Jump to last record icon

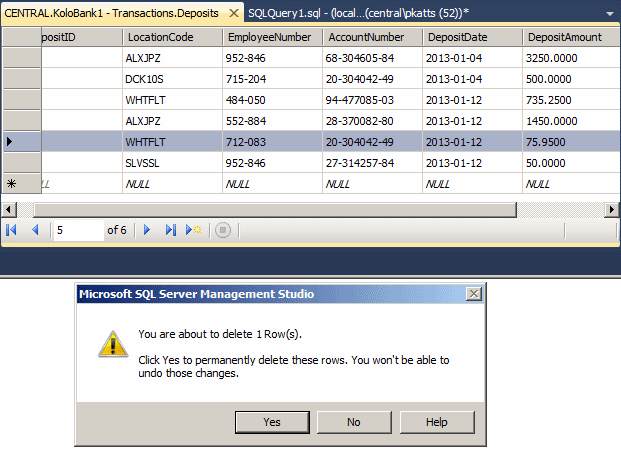point(170,230)
